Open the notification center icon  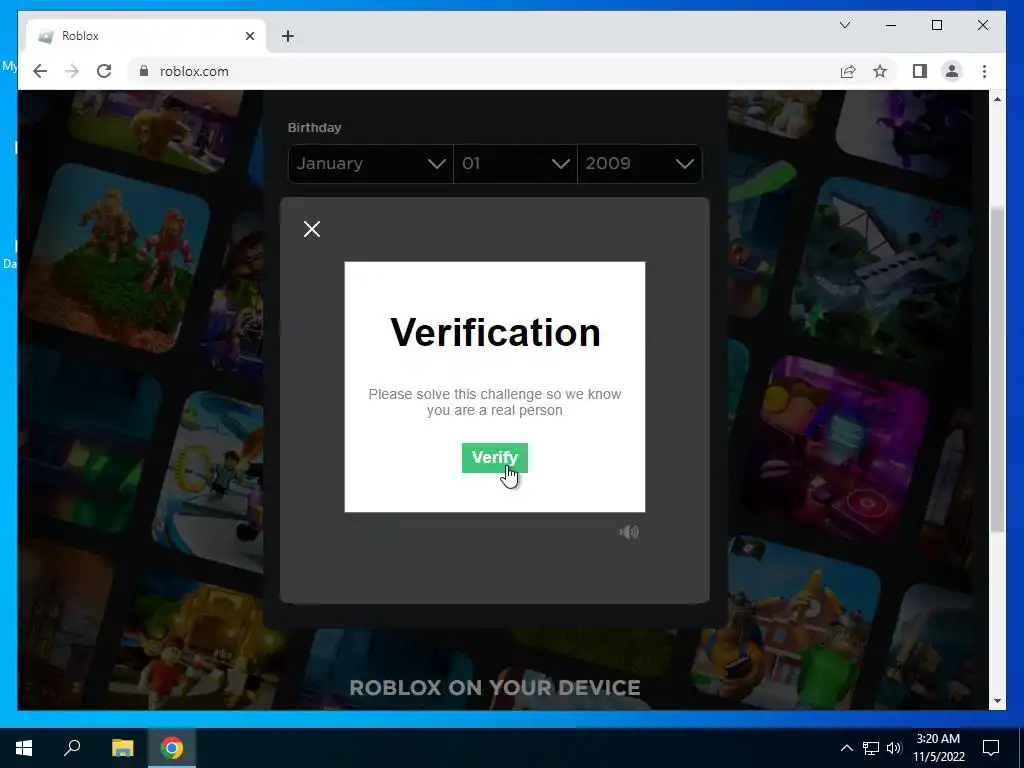991,748
